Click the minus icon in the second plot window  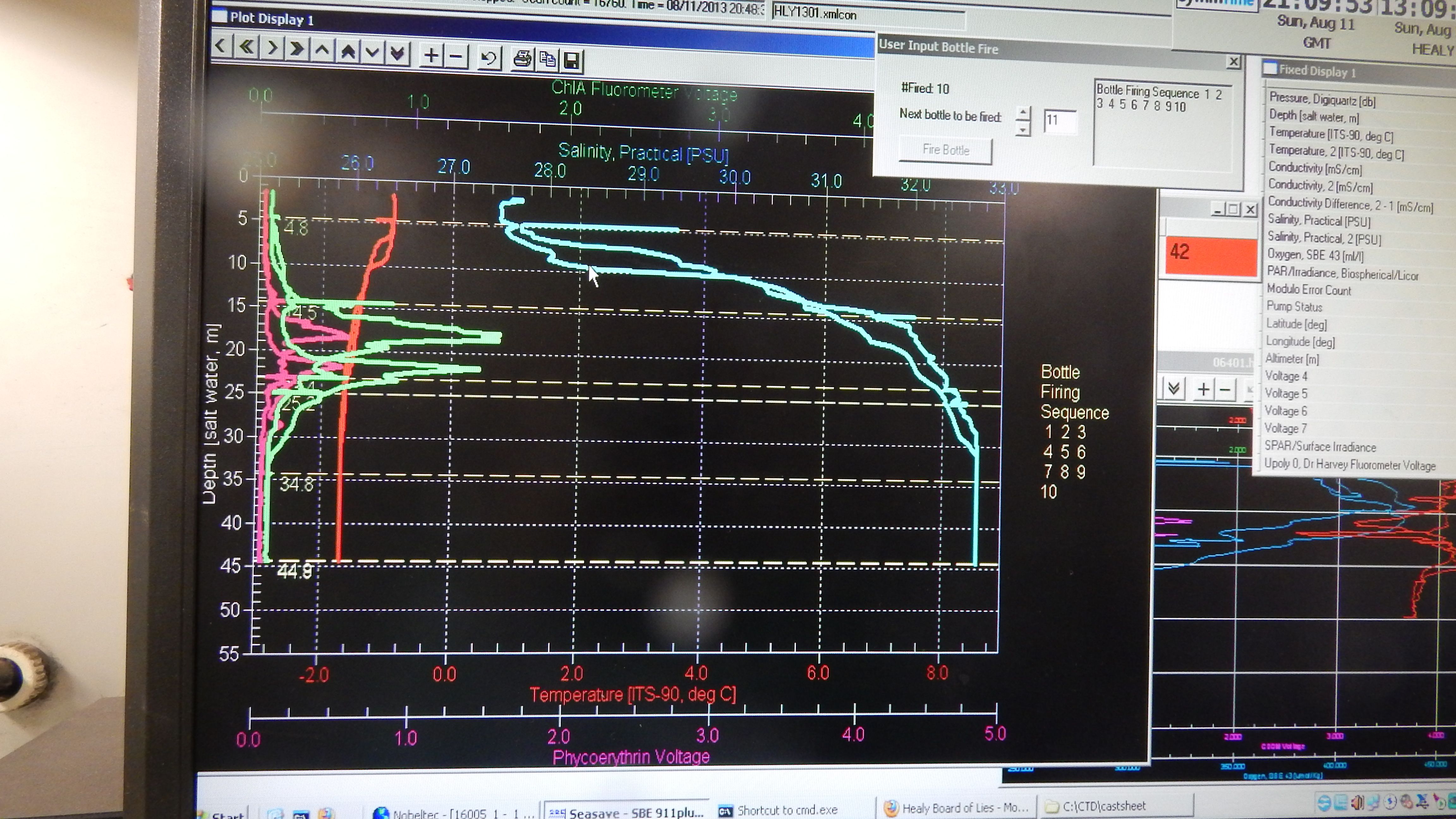[x=1225, y=389]
